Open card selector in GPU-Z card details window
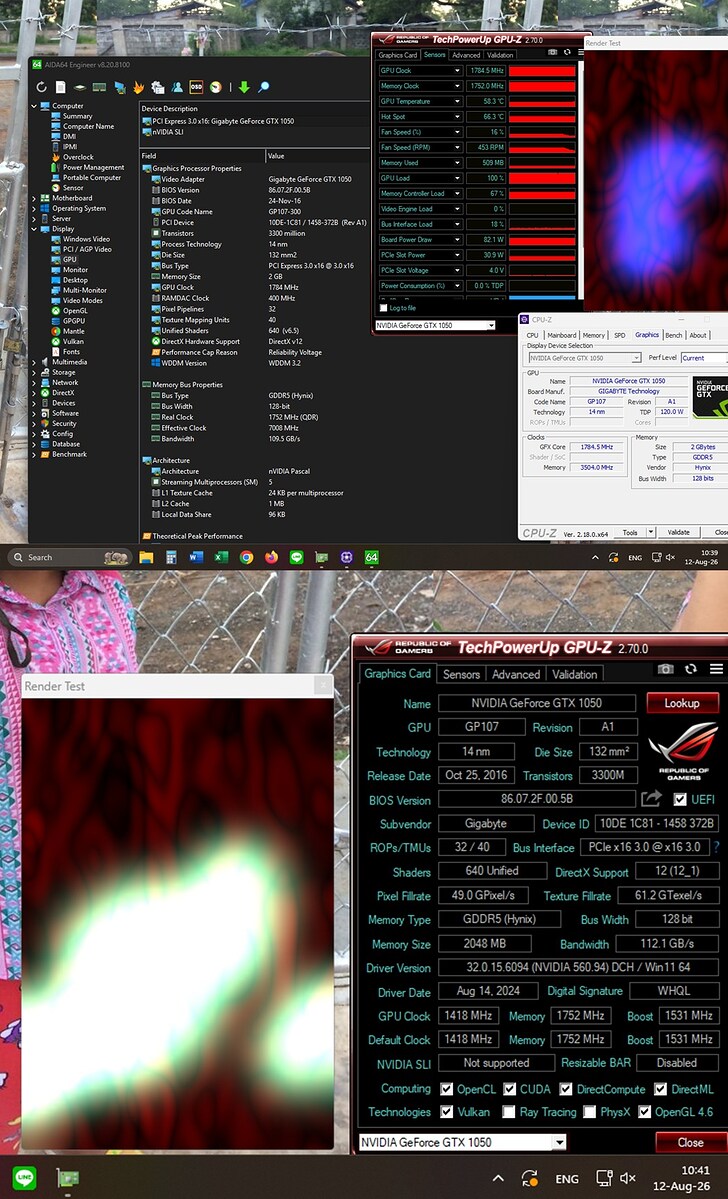Screen dimensions: 728x1199 pyautogui.click(x=463, y=1142)
